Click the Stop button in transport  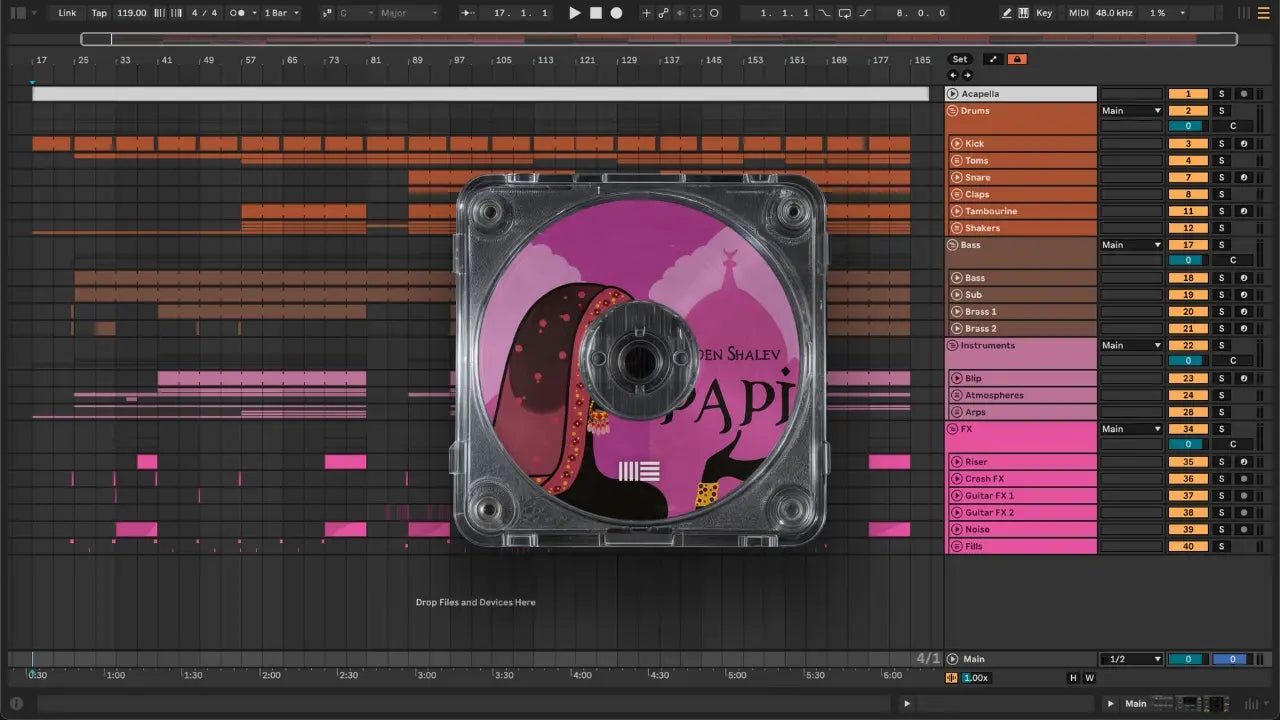(x=595, y=13)
